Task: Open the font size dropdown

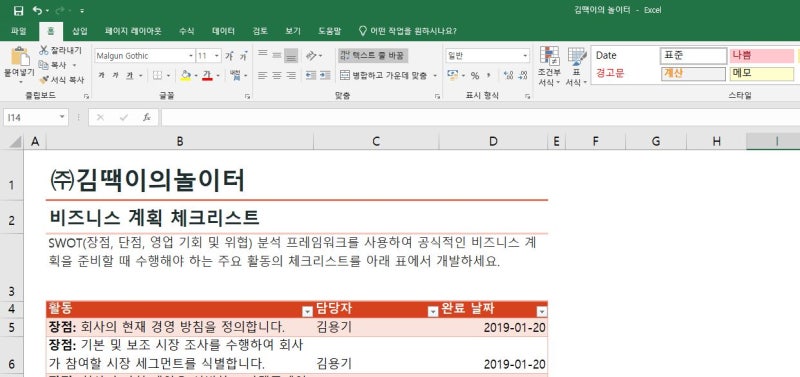Action: tap(218, 56)
